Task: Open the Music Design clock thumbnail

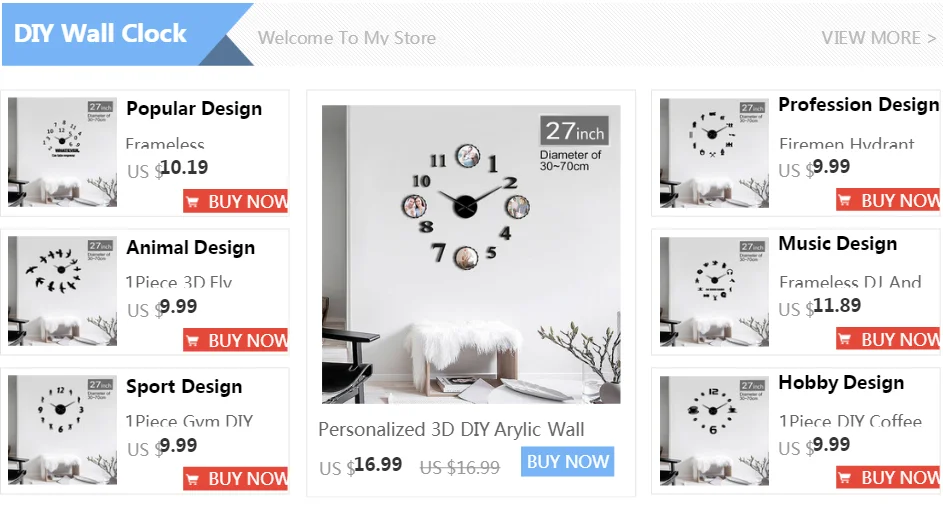Action: [714, 292]
